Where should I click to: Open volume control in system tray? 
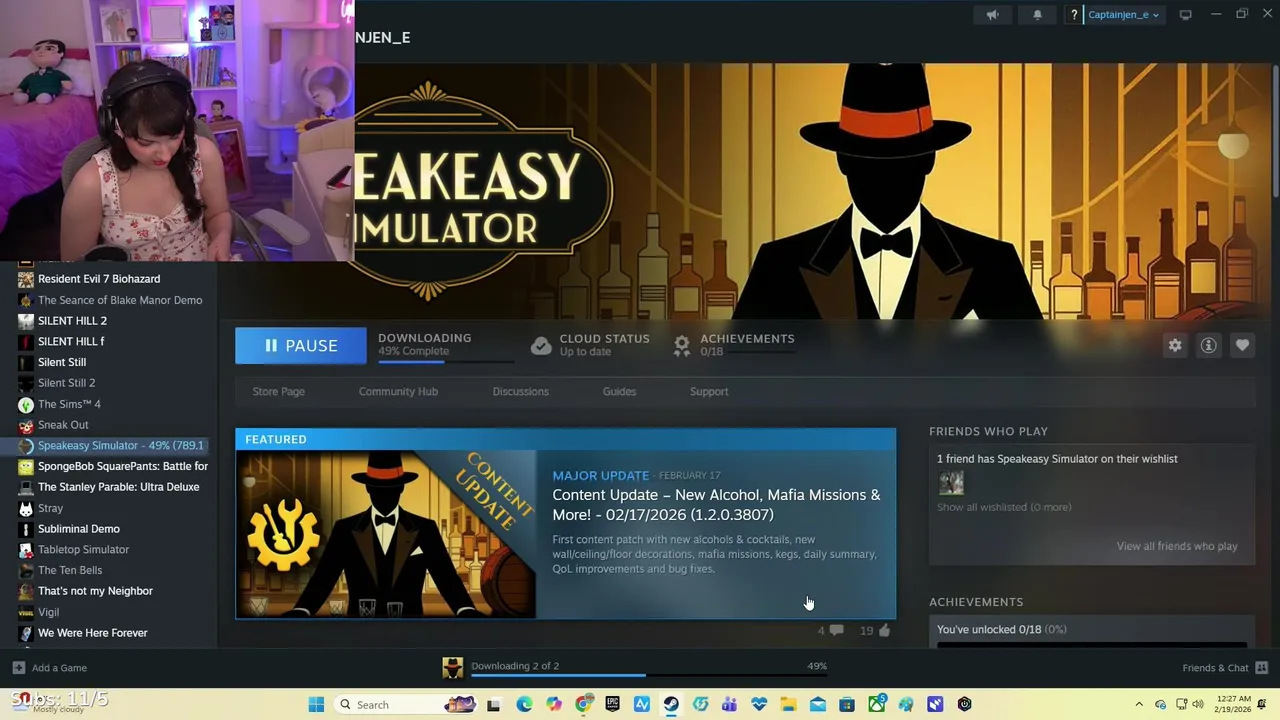[1197, 705]
